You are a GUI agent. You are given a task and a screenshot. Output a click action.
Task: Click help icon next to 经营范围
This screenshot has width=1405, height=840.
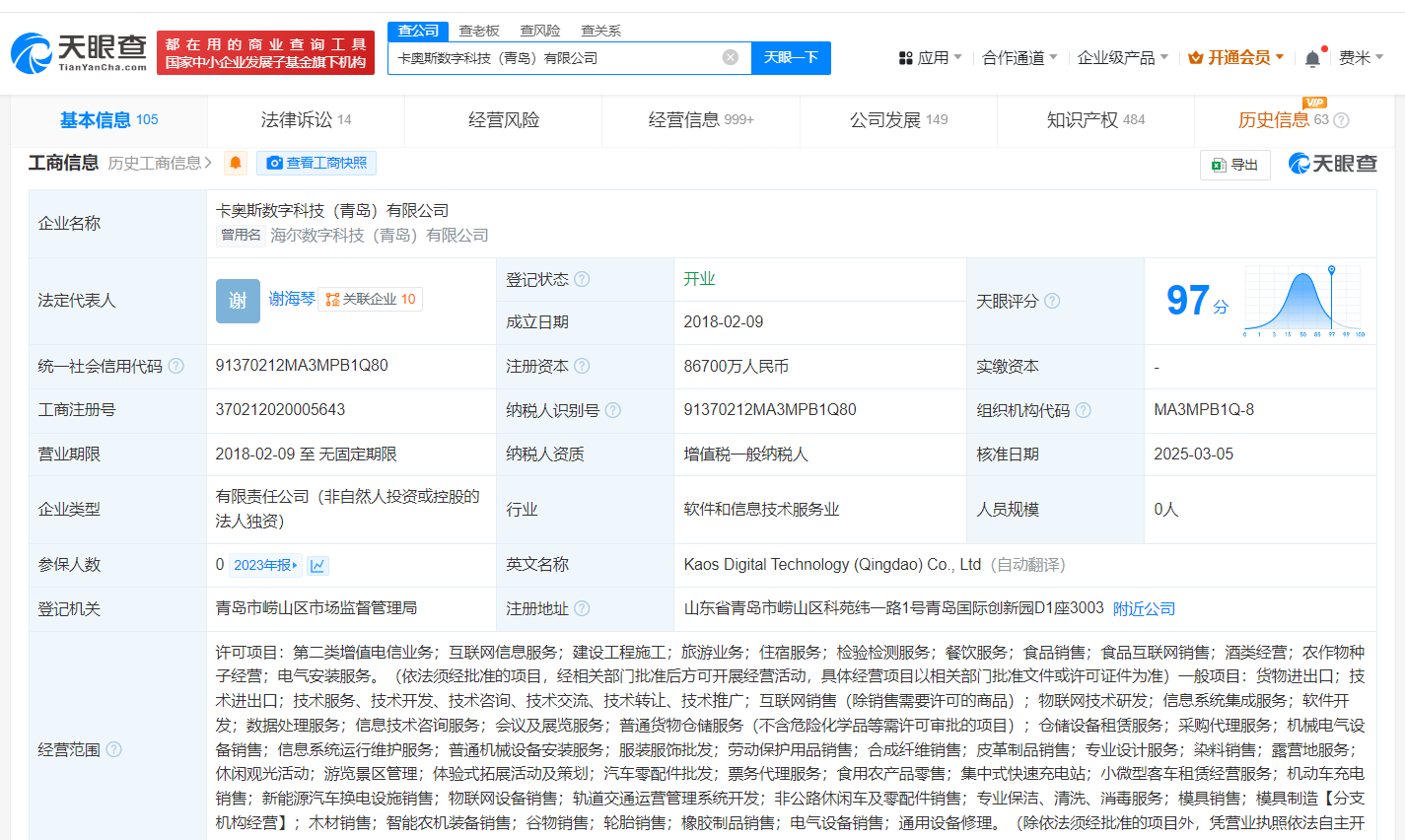(113, 749)
